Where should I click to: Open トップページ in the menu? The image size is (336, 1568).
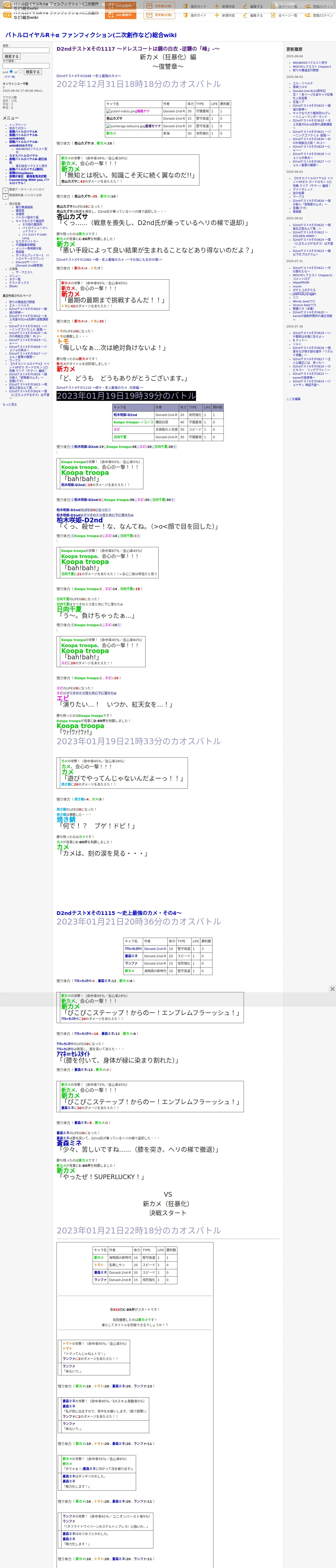(x=18, y=125)
